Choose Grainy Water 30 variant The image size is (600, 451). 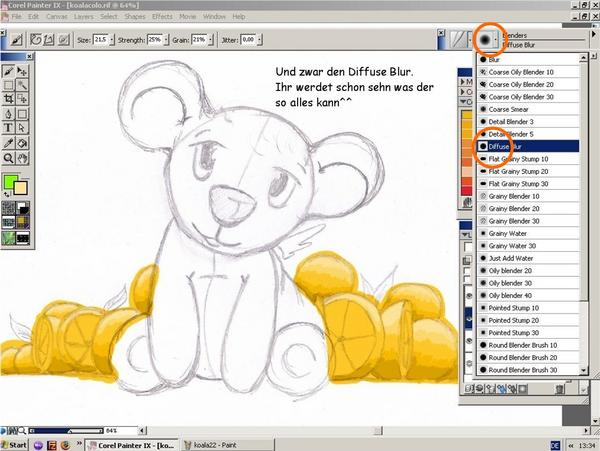coord(528,246)
